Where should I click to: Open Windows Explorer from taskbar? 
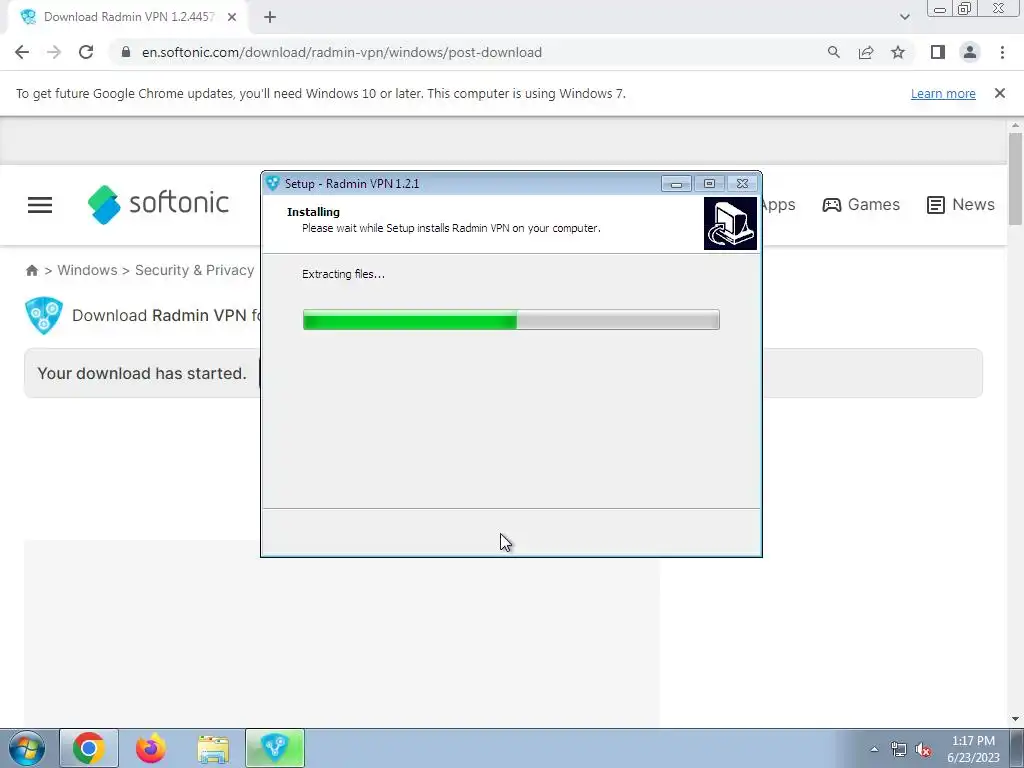click(x=213, y=748)
